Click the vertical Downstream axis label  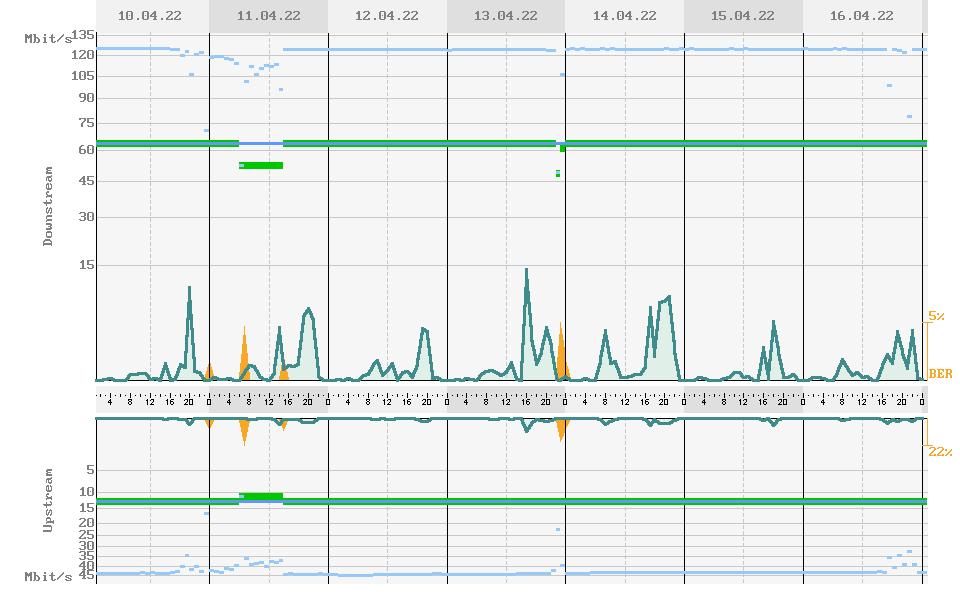(x=48, y=206)
